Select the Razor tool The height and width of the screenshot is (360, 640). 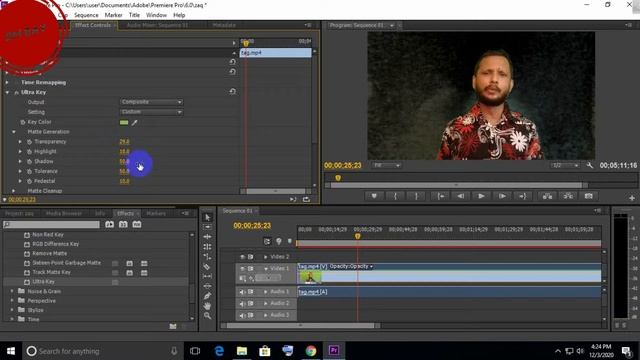click(x=207, y=267)
